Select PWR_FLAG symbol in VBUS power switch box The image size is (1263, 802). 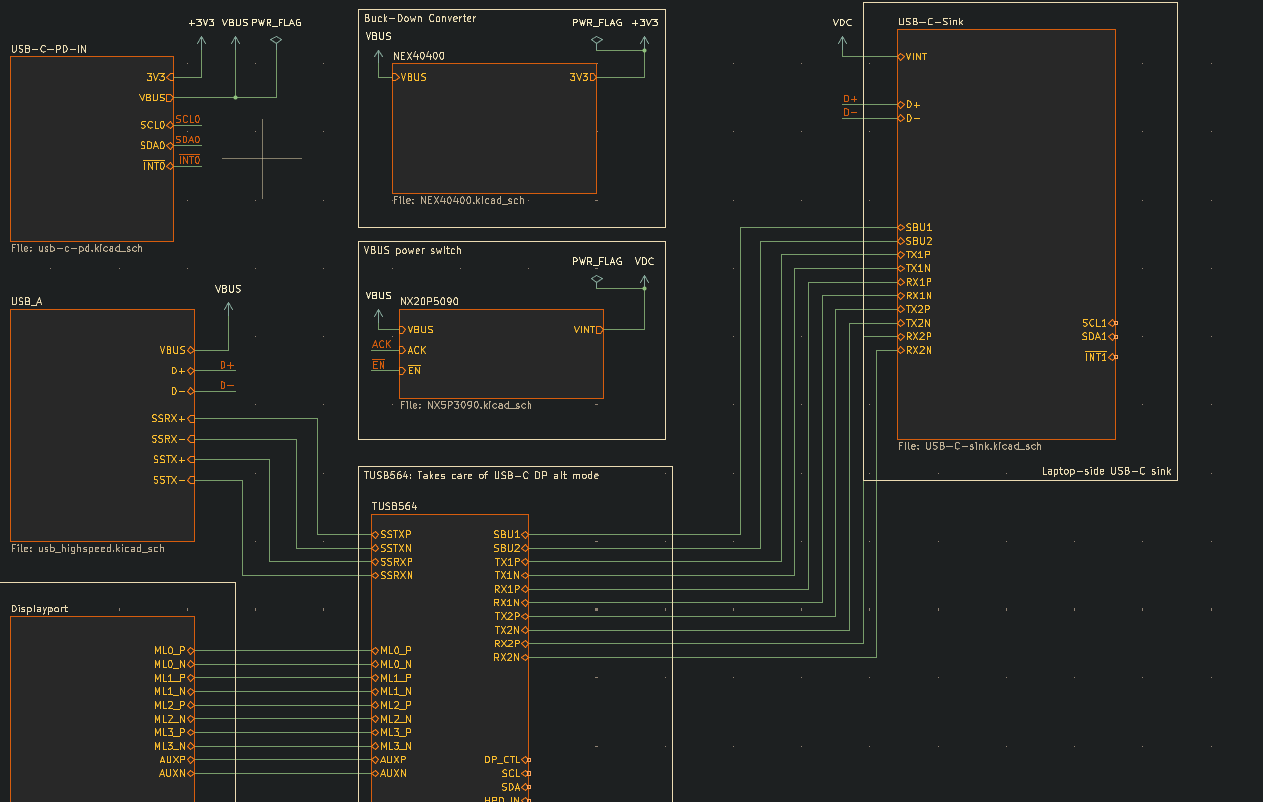[597, 273]
